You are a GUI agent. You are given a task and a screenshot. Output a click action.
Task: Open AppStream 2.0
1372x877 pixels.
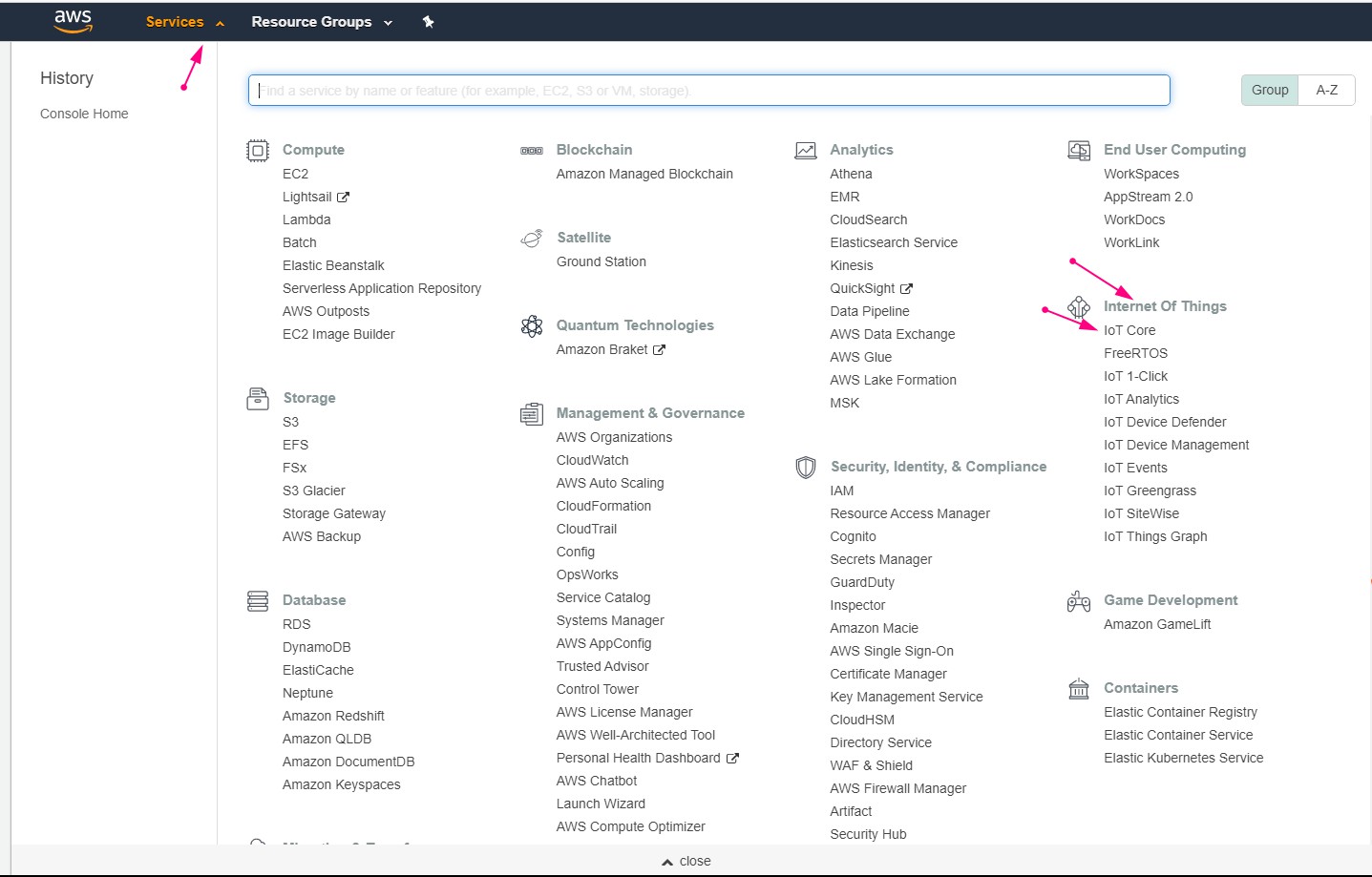[x=1149, y=197]
